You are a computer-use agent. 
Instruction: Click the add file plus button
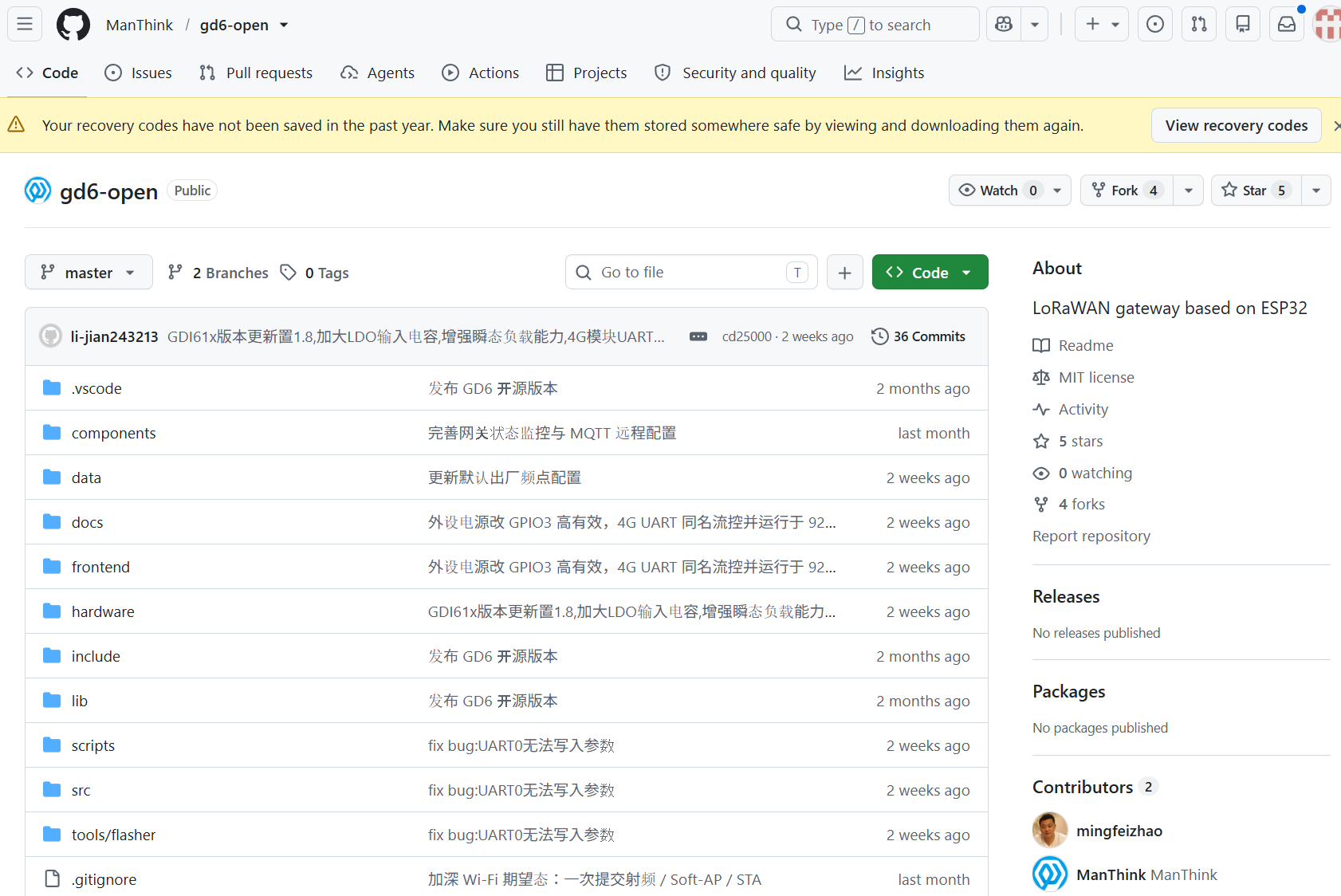(845, 273)
